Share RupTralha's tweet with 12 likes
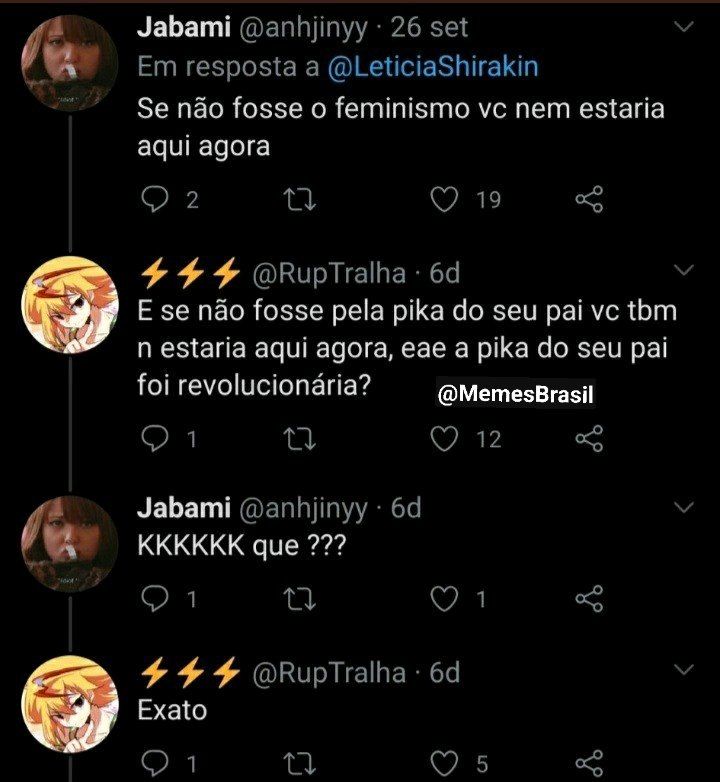 (x=589, y=439)
